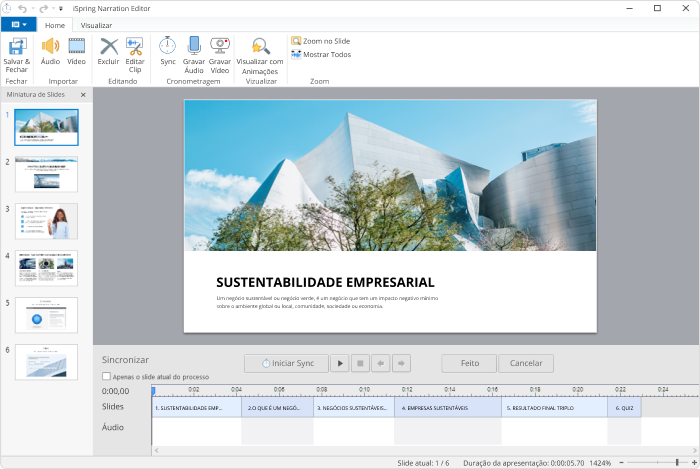Open quick access toolbar customize arrow
The height and width of the screenshot is (469, 700).
pyautogui.click(x=61, y=8)
